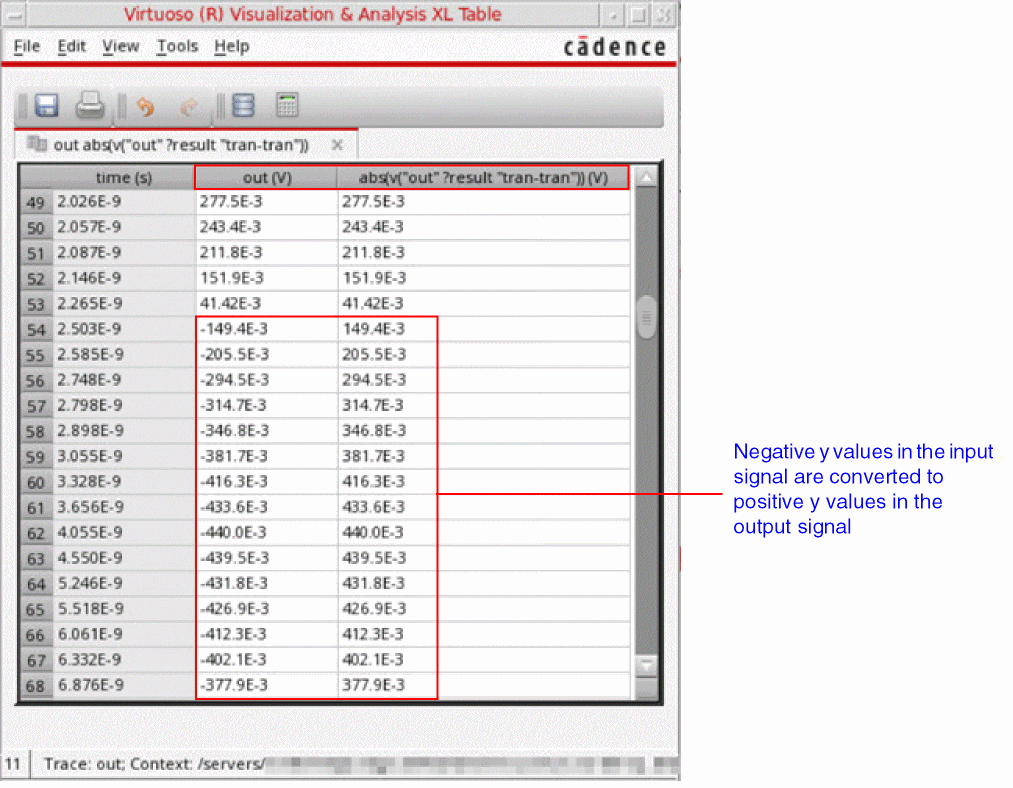Click the status bar number 11
The width and height of the screenshot is (1013, 788).
(x=12, y=764)
